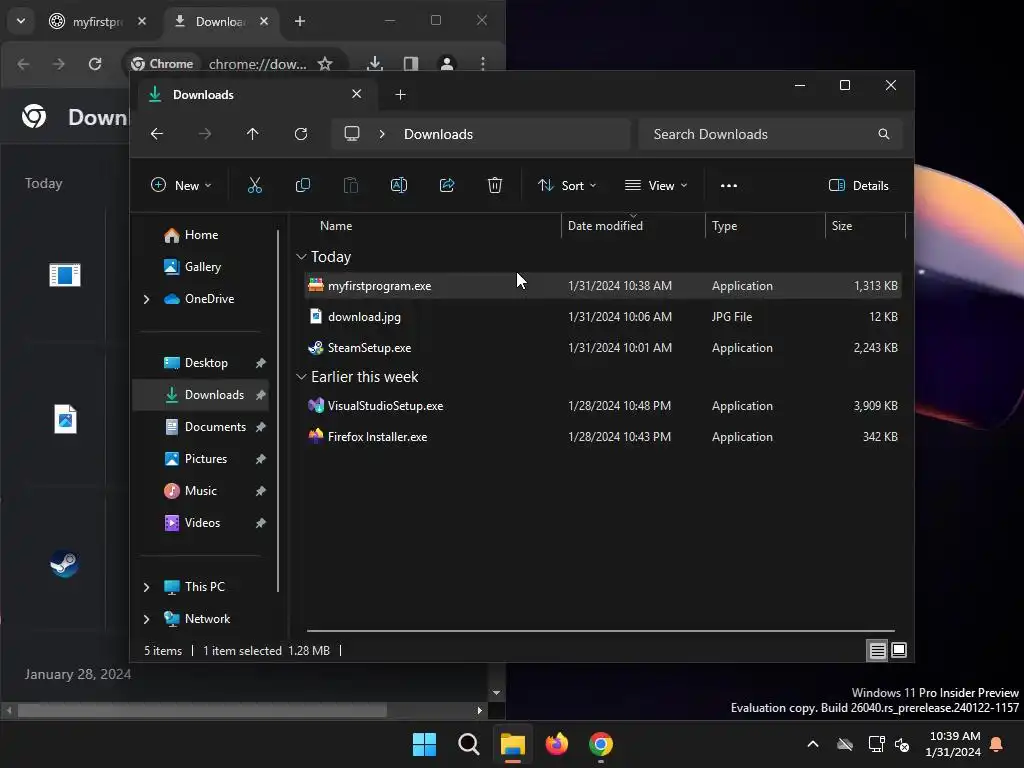Click the Delete trash can icon
The width and height of the screenshot is (1024, 768).
coord(495,185)
